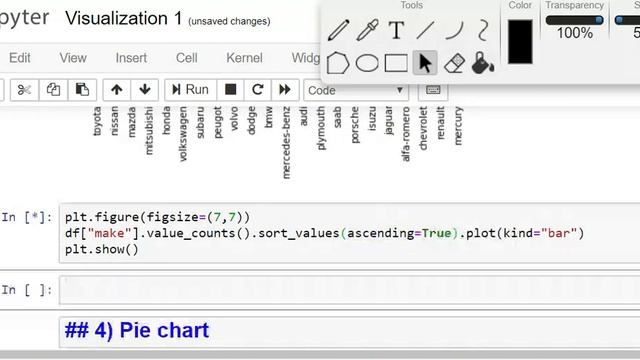
Task: Move selected cell down
Action: [144, 89]
